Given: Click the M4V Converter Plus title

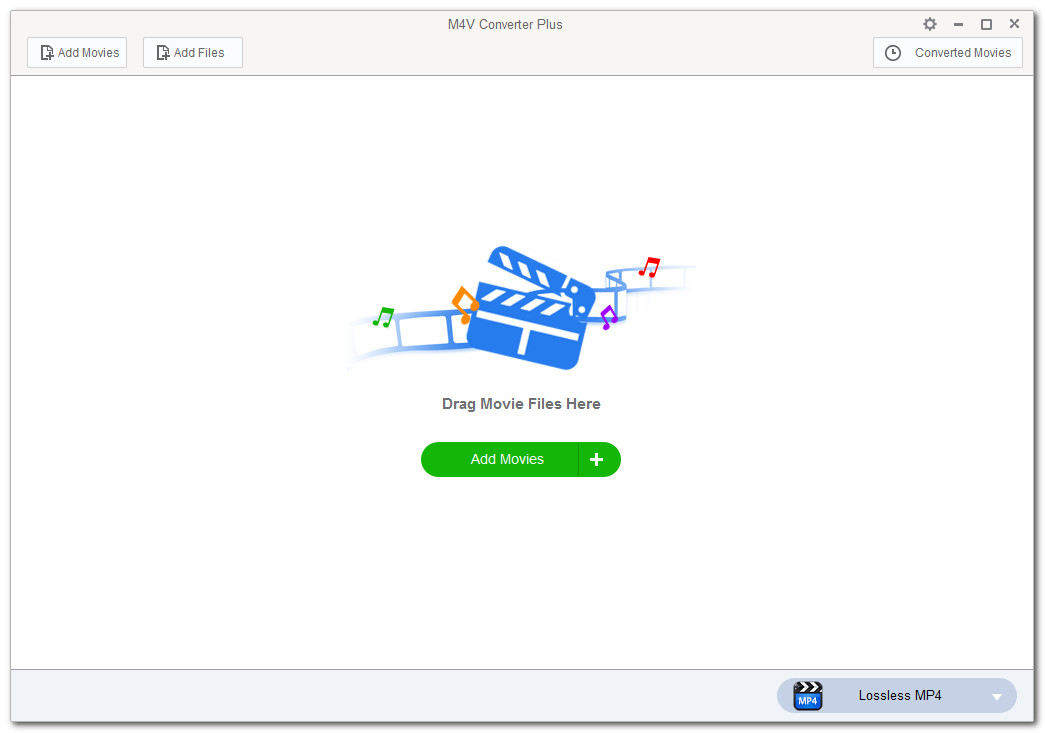Looking at the screenshot, I should (505, 24).
